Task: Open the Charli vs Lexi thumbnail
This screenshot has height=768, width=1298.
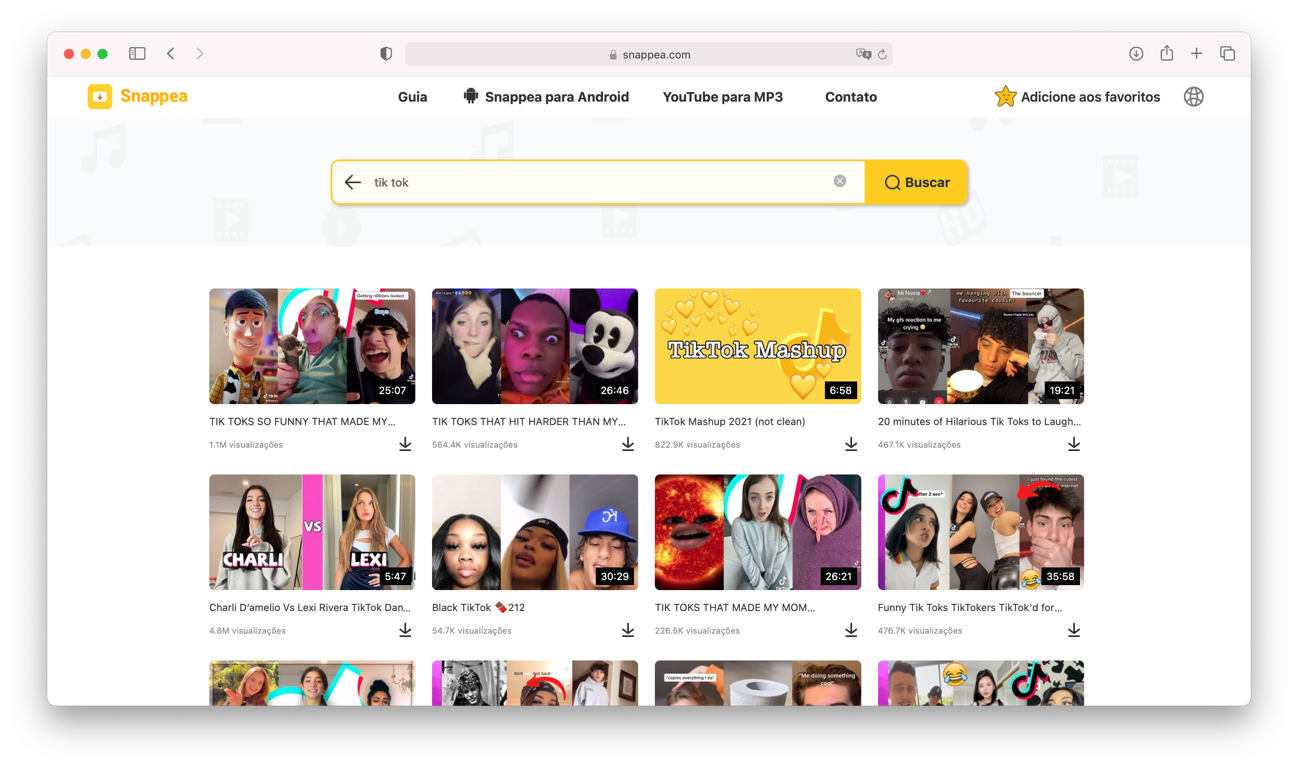Action: click(312, 532)
